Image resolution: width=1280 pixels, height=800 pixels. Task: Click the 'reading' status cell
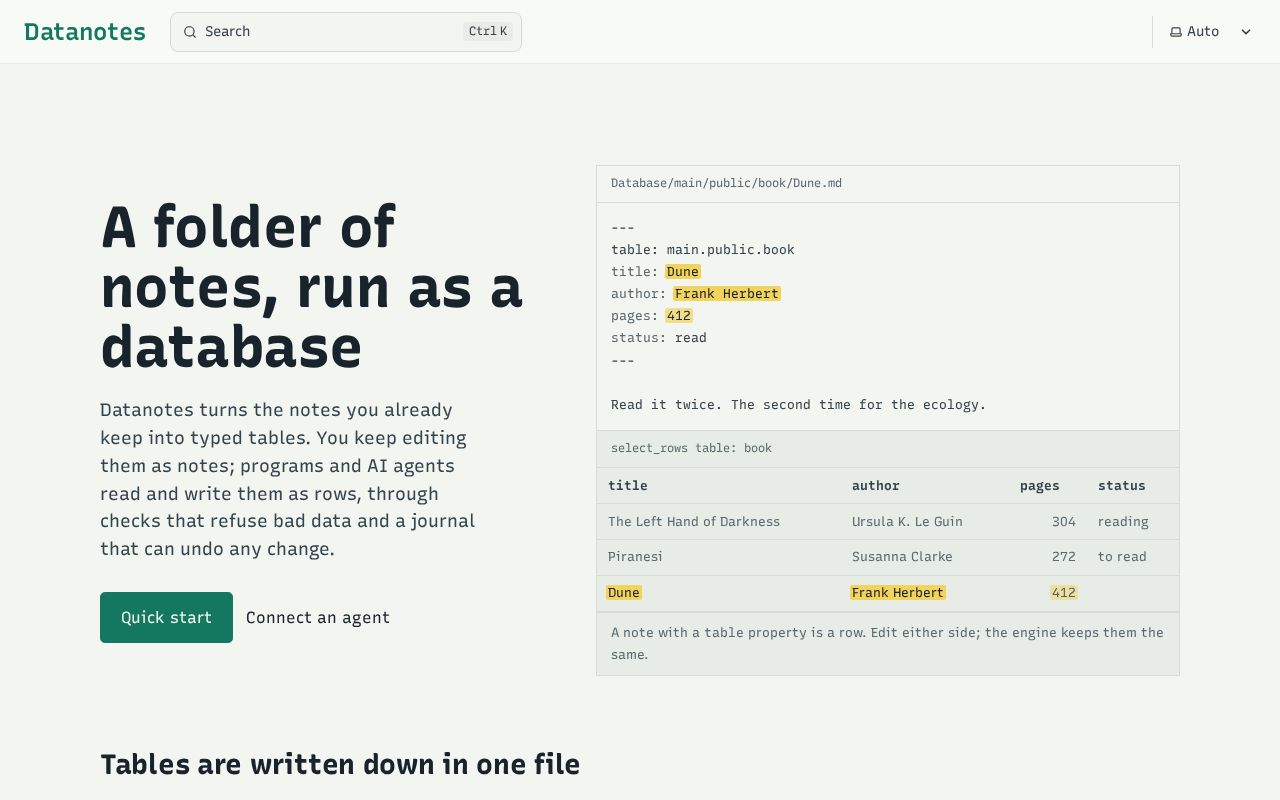[1123, 522]
